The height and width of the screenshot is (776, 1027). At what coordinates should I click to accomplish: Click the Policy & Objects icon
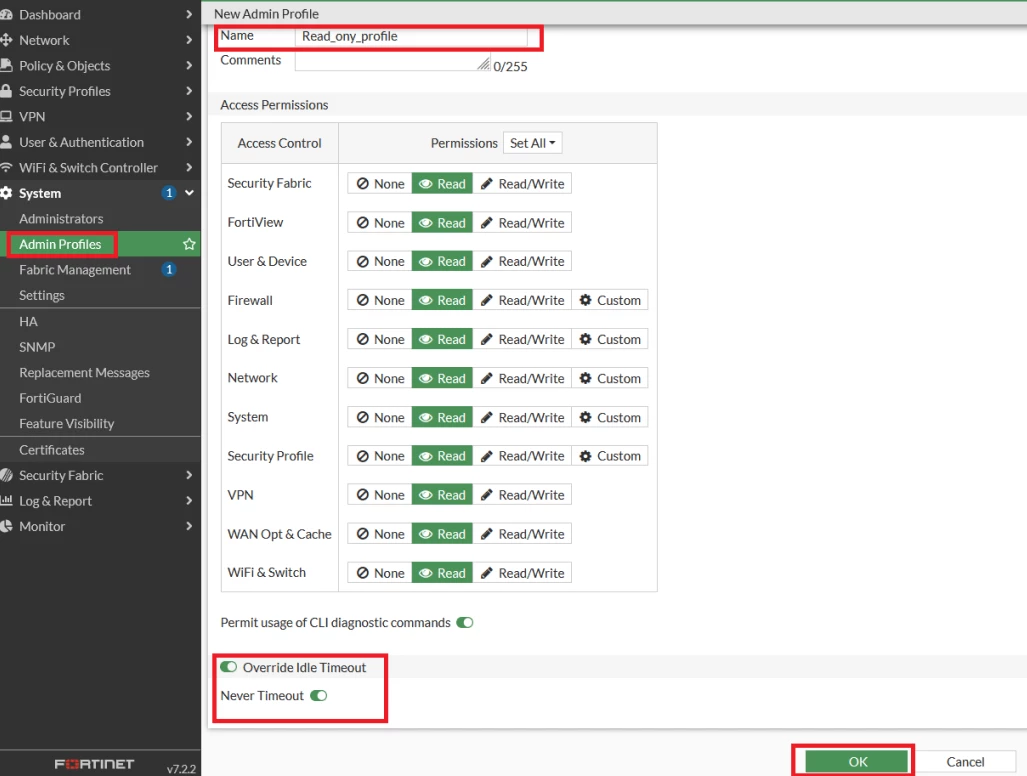point(6,65)
